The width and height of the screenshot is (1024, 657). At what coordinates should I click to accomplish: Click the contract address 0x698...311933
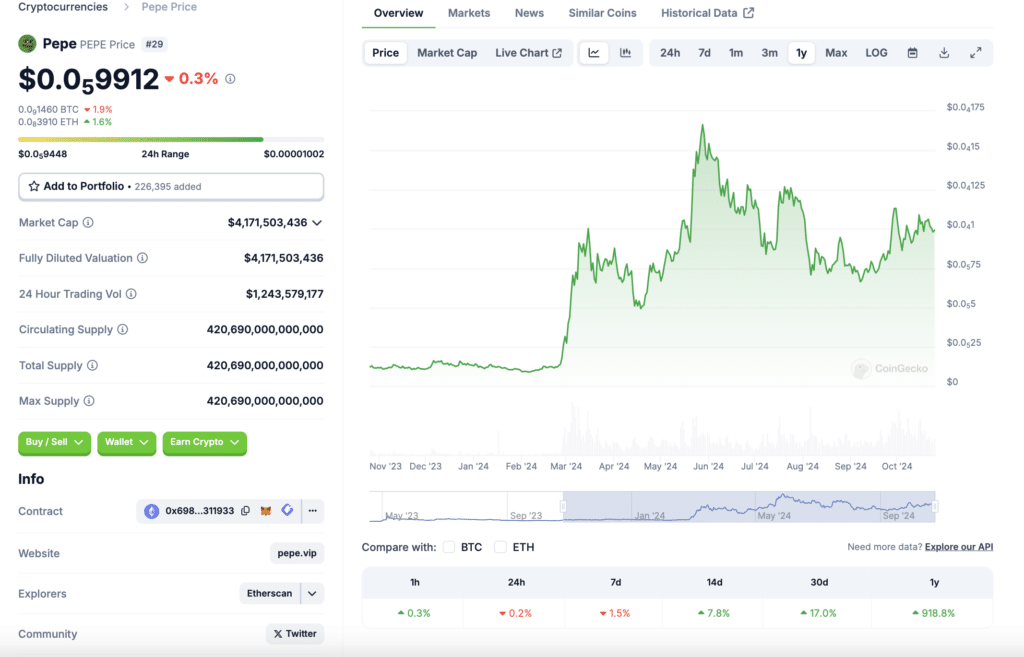pyautogui.click(x=199, y=511)
